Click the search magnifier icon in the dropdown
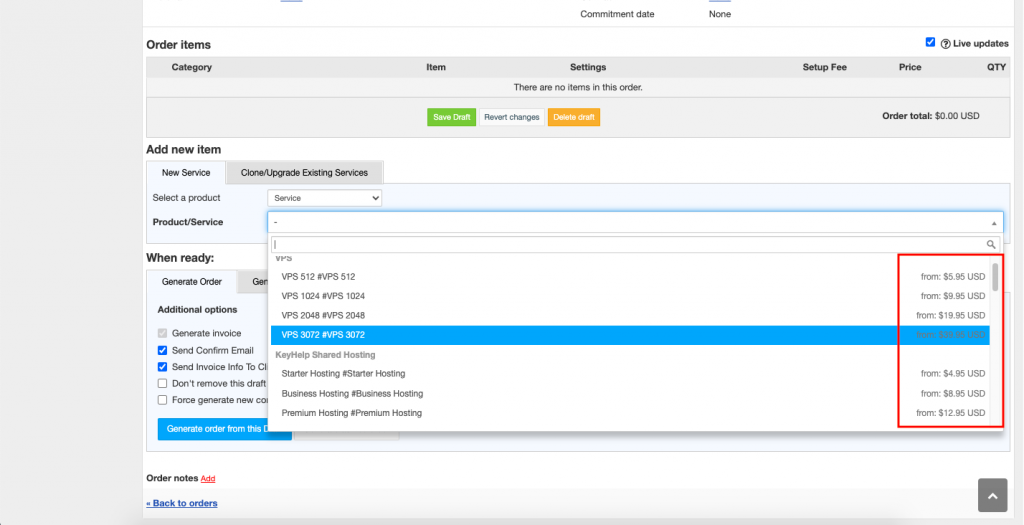Image resolution: width=1024 pixels, height=525 pixels. 991,244
